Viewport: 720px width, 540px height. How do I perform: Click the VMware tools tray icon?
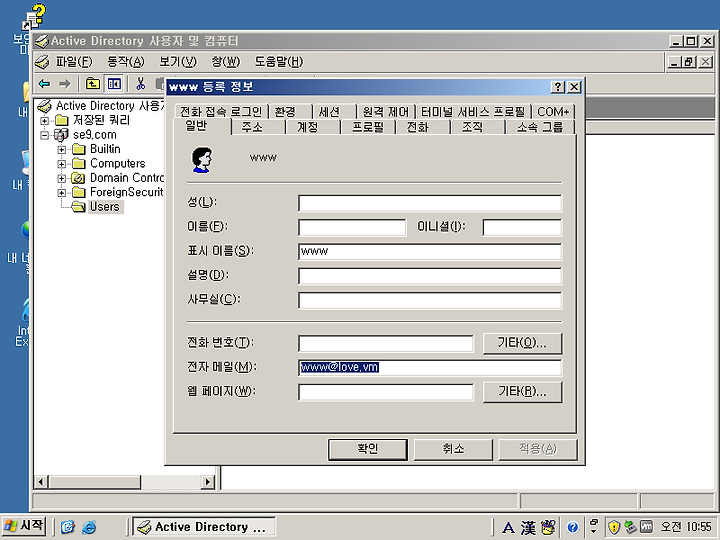[x=647, y=527]
